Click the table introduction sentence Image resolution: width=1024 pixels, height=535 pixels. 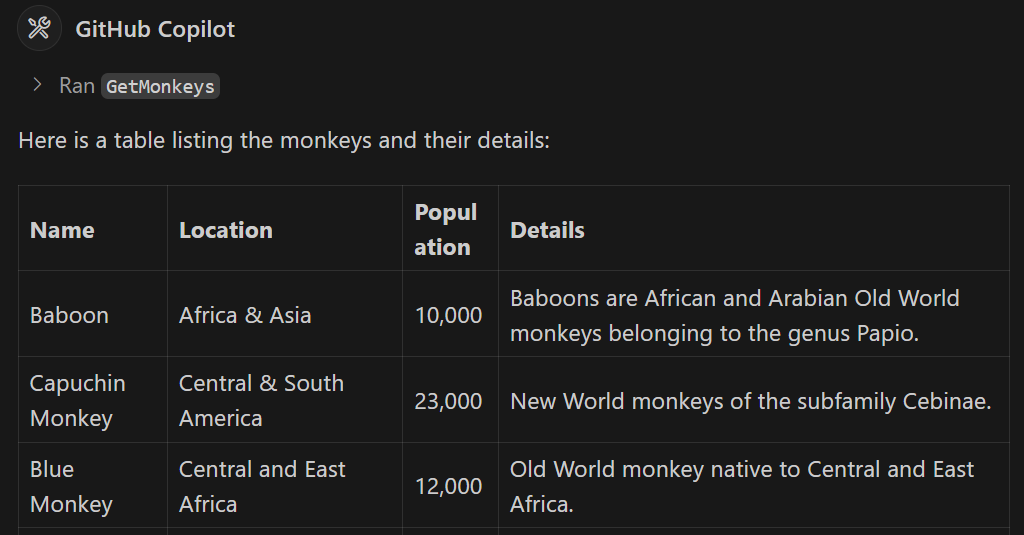pos(284,139)
